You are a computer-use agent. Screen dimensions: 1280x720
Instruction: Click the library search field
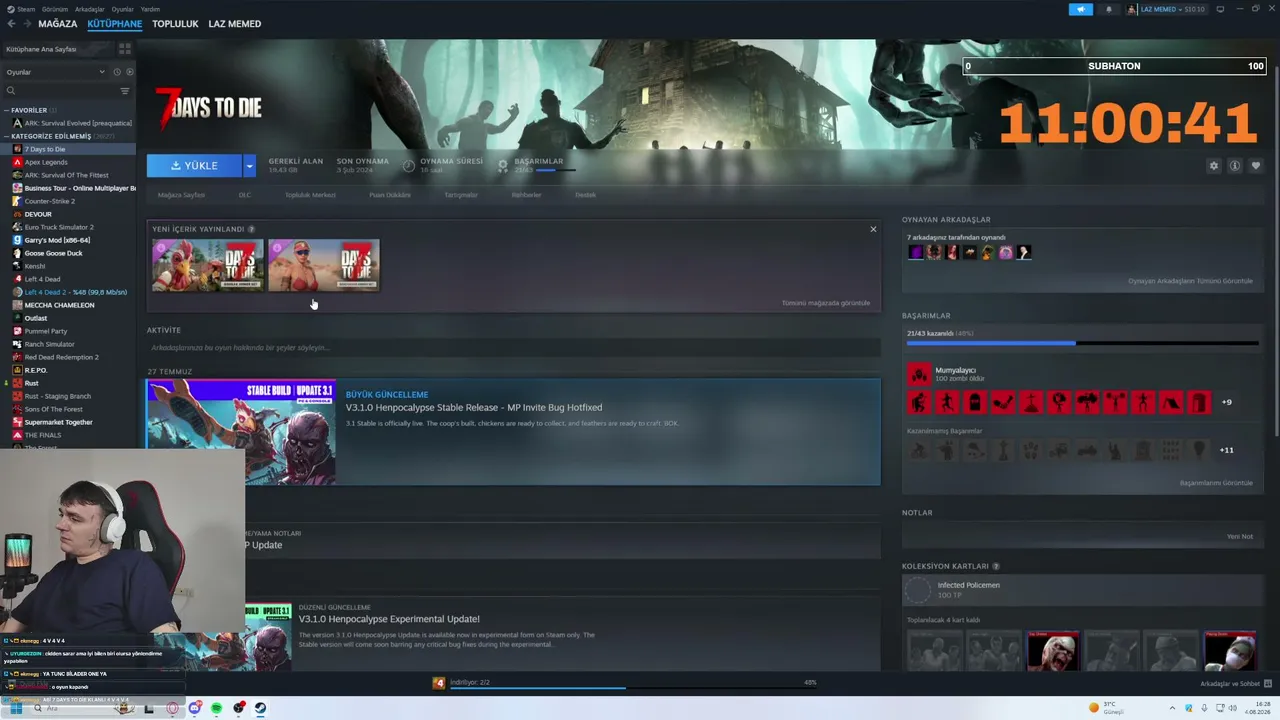point(65,91)
